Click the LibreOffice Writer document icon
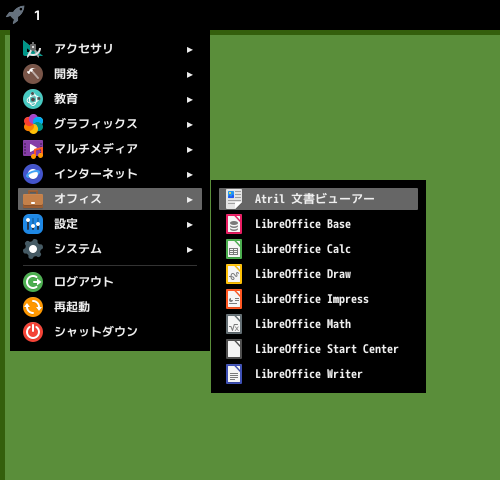The image size is (500, 480). point(234,374)
